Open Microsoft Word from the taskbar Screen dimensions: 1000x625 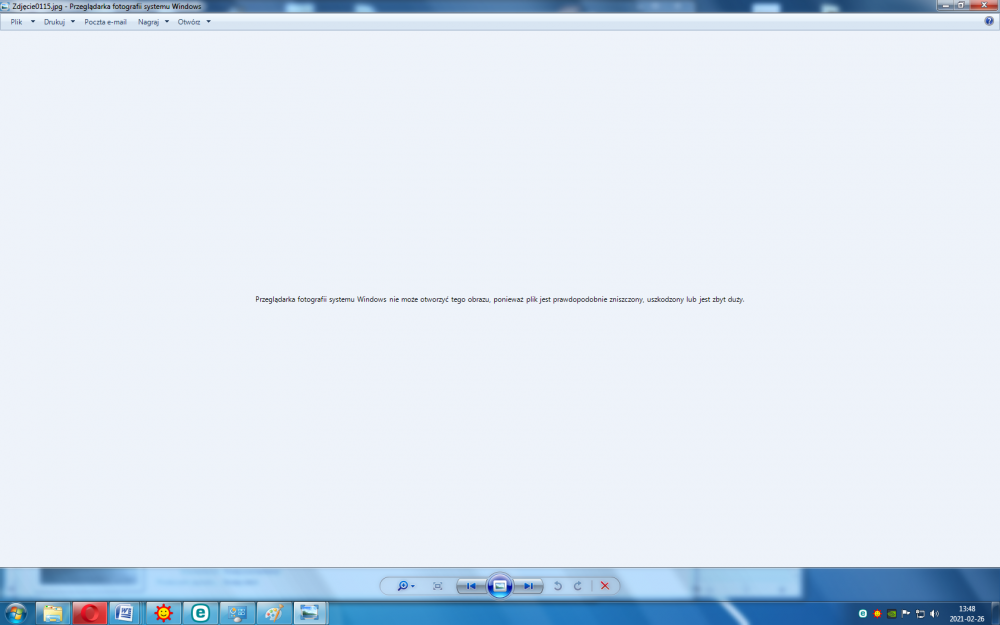(126, 613)
